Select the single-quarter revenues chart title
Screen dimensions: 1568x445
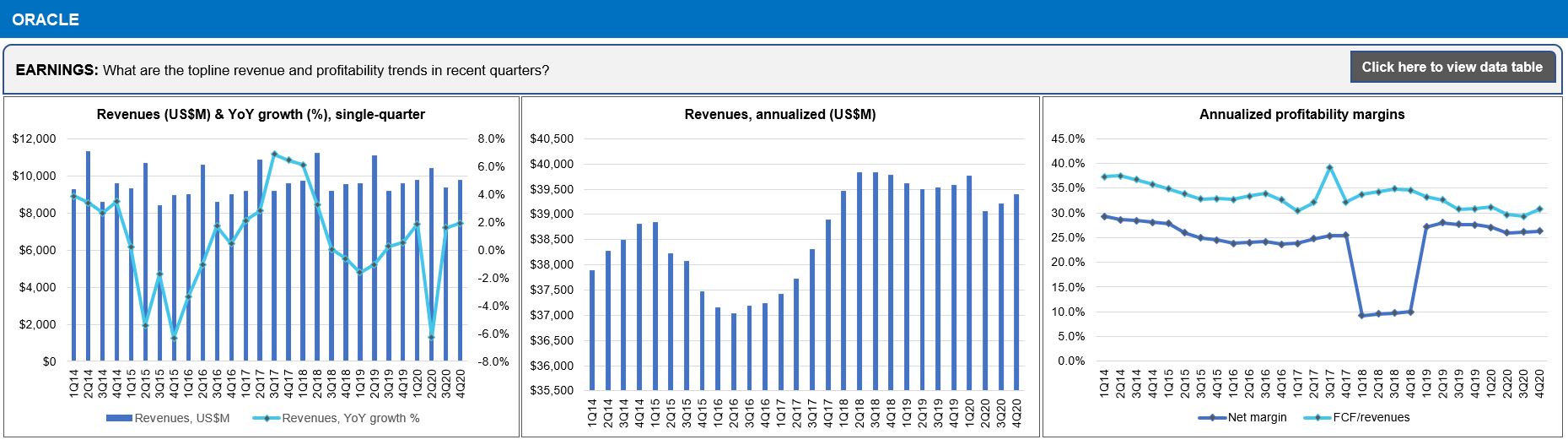point(261,114)
